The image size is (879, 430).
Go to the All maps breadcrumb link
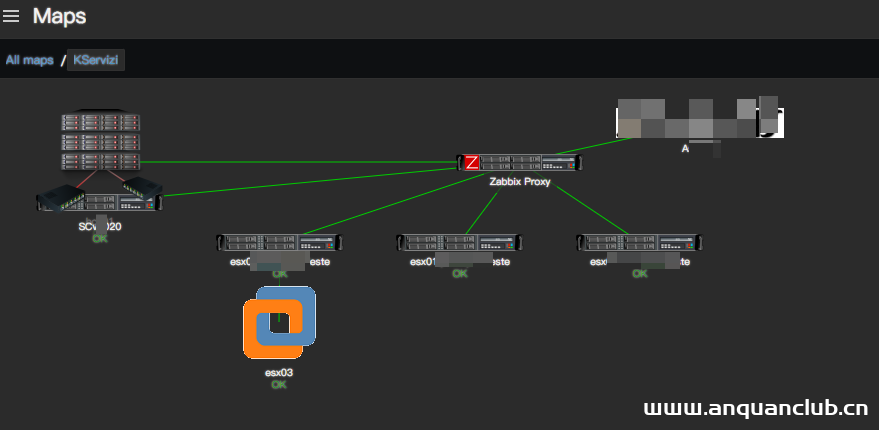pos(29,60)
